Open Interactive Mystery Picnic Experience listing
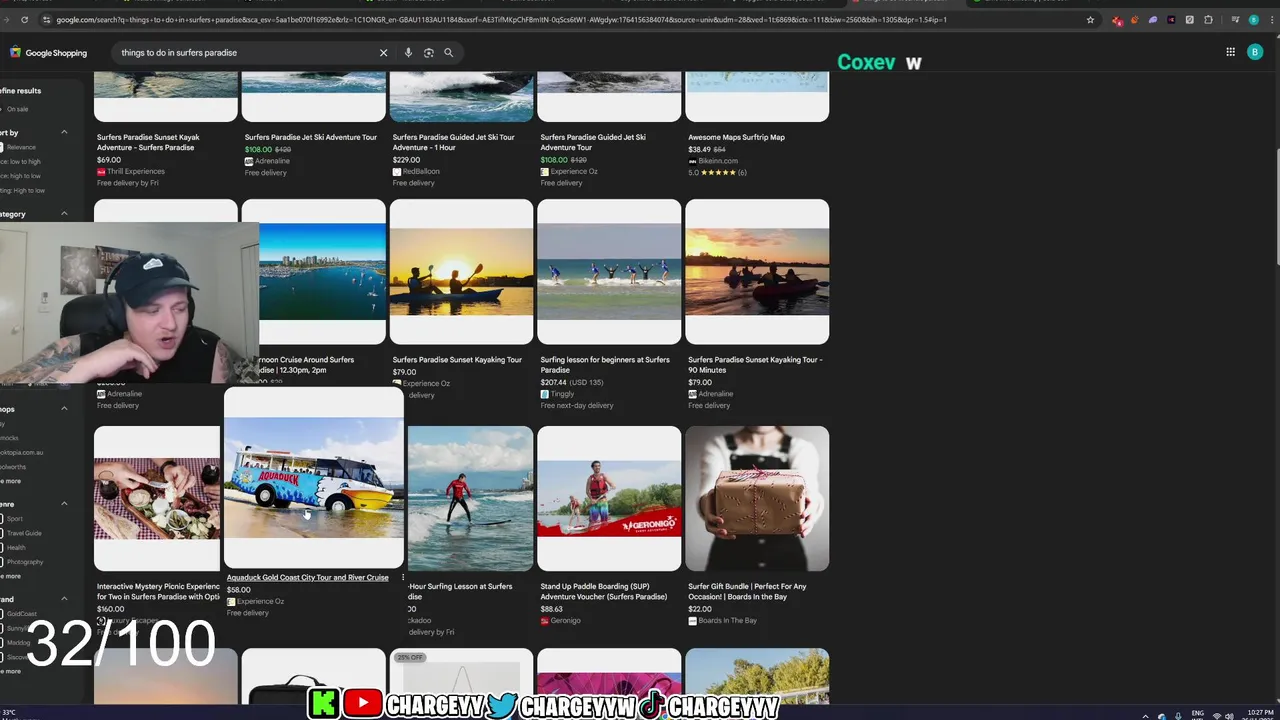 158,591
